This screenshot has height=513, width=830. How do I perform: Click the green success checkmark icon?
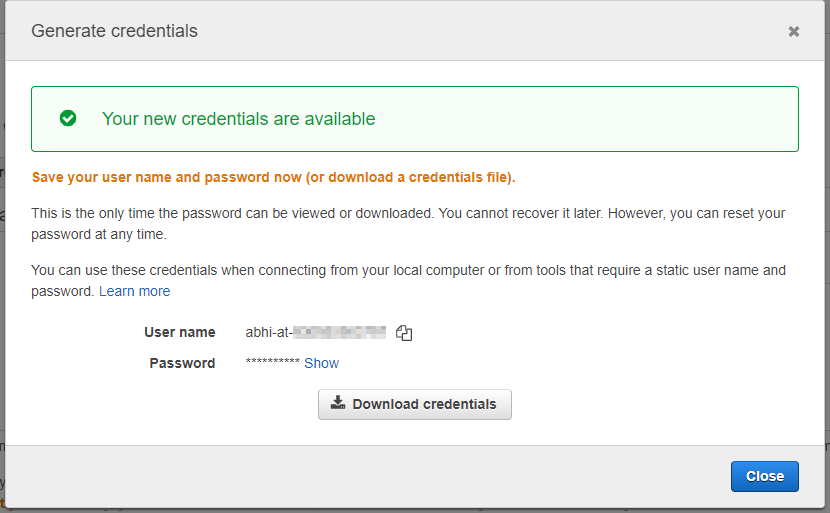pyautogui.click(x=68, y=118)
